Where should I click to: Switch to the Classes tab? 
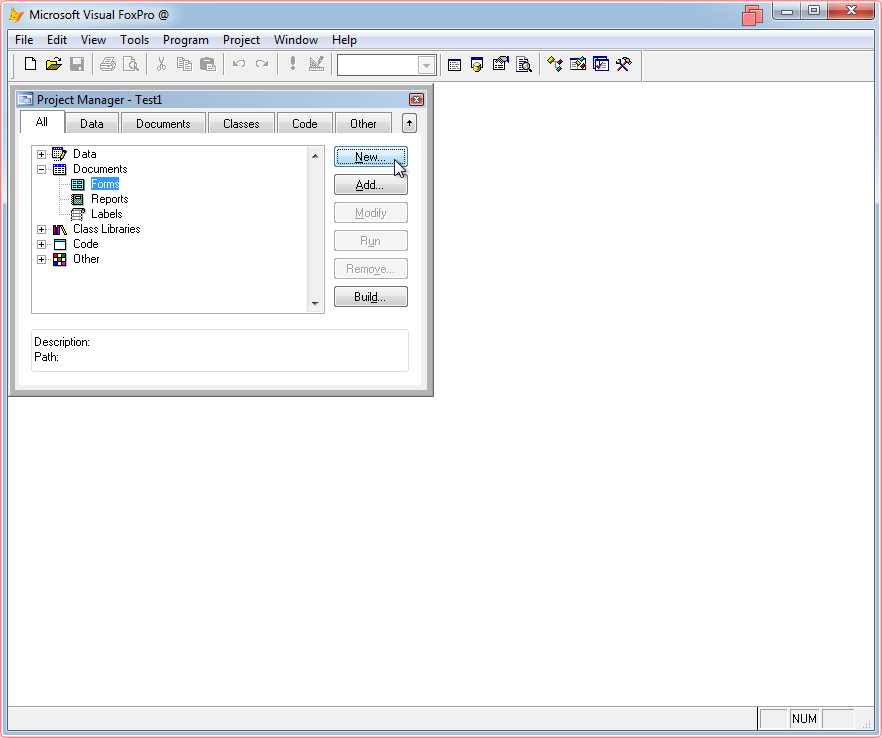click(x=241, y=124)
